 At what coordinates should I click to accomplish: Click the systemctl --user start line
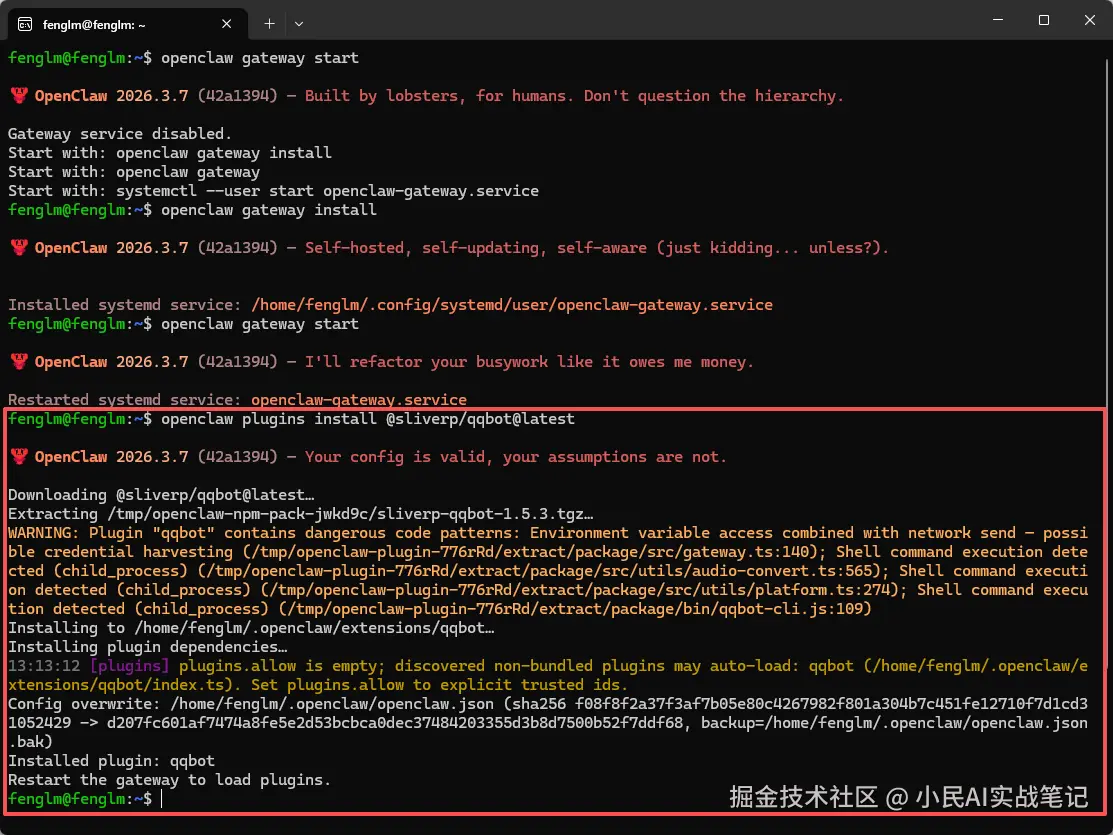click(273, 191)
